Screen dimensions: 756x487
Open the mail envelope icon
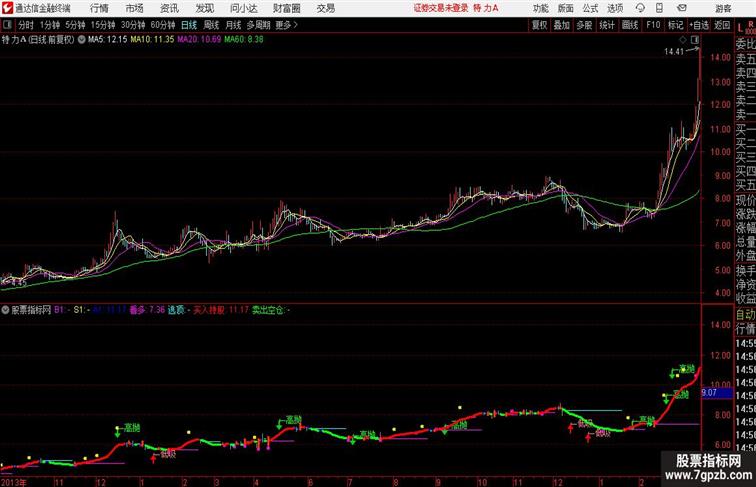pyautogui.click(x=682, y=8)
